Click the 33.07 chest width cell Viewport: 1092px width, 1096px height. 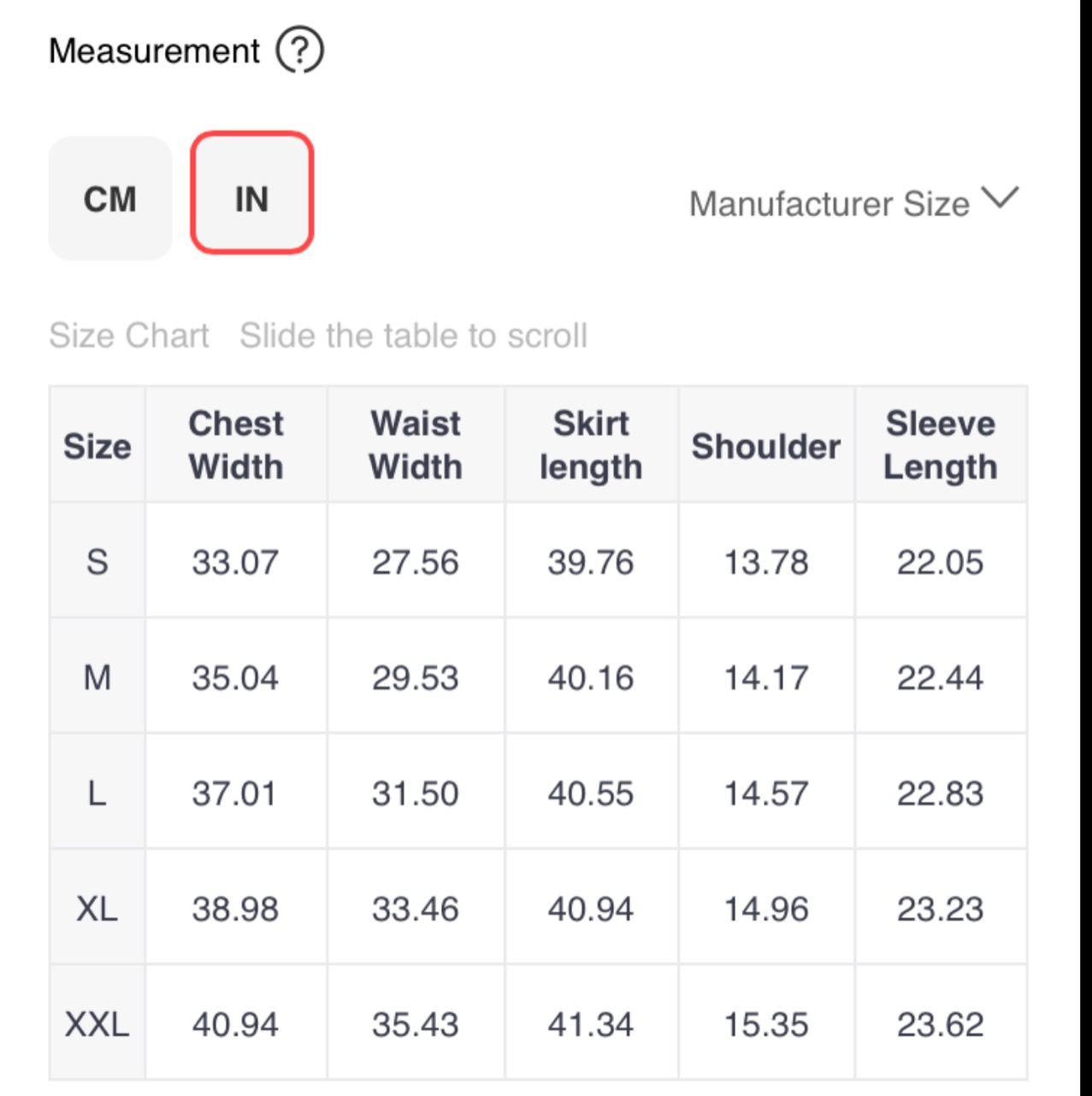235,562
